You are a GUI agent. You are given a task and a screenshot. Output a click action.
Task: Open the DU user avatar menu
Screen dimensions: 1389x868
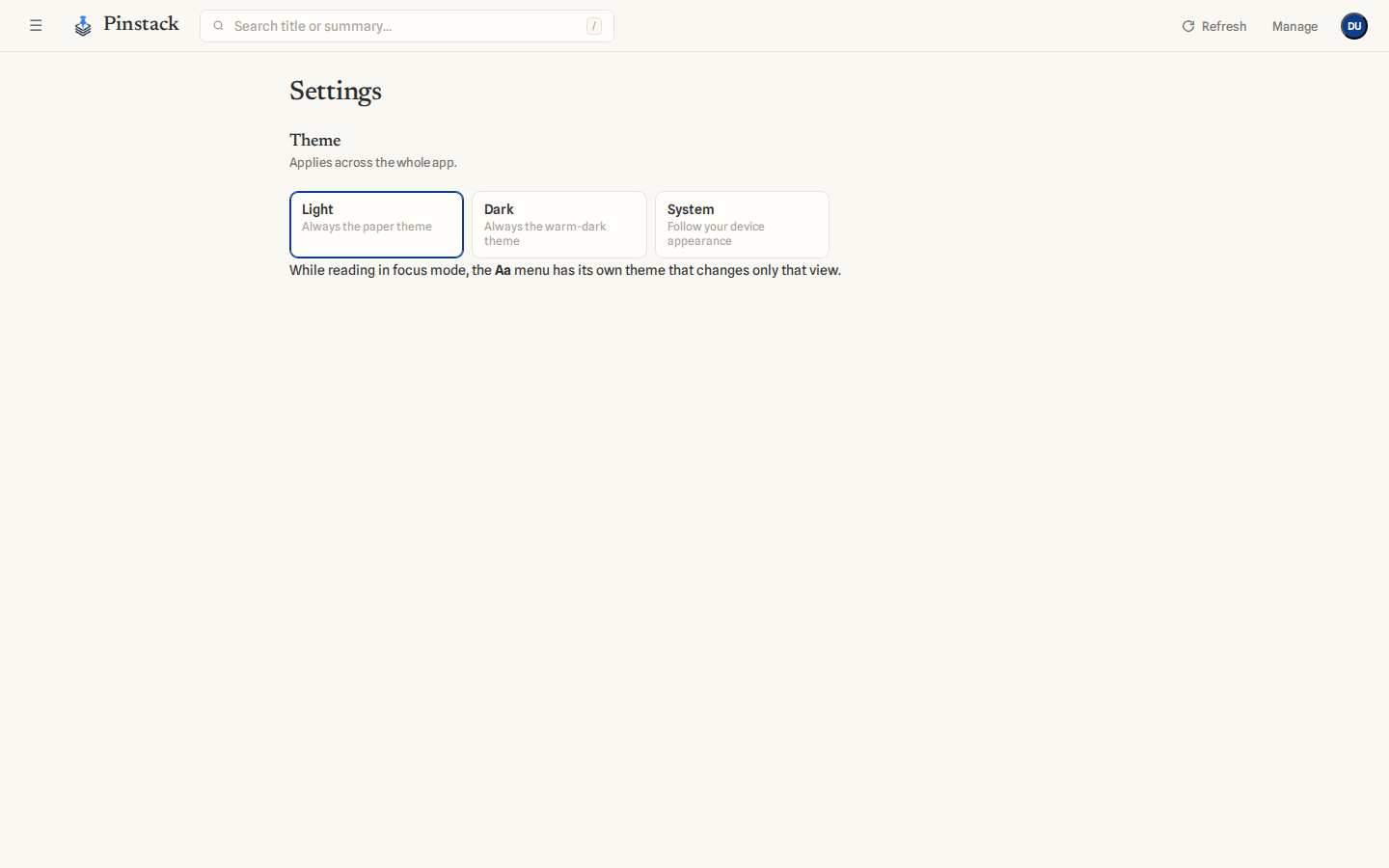coord(1354,26)
